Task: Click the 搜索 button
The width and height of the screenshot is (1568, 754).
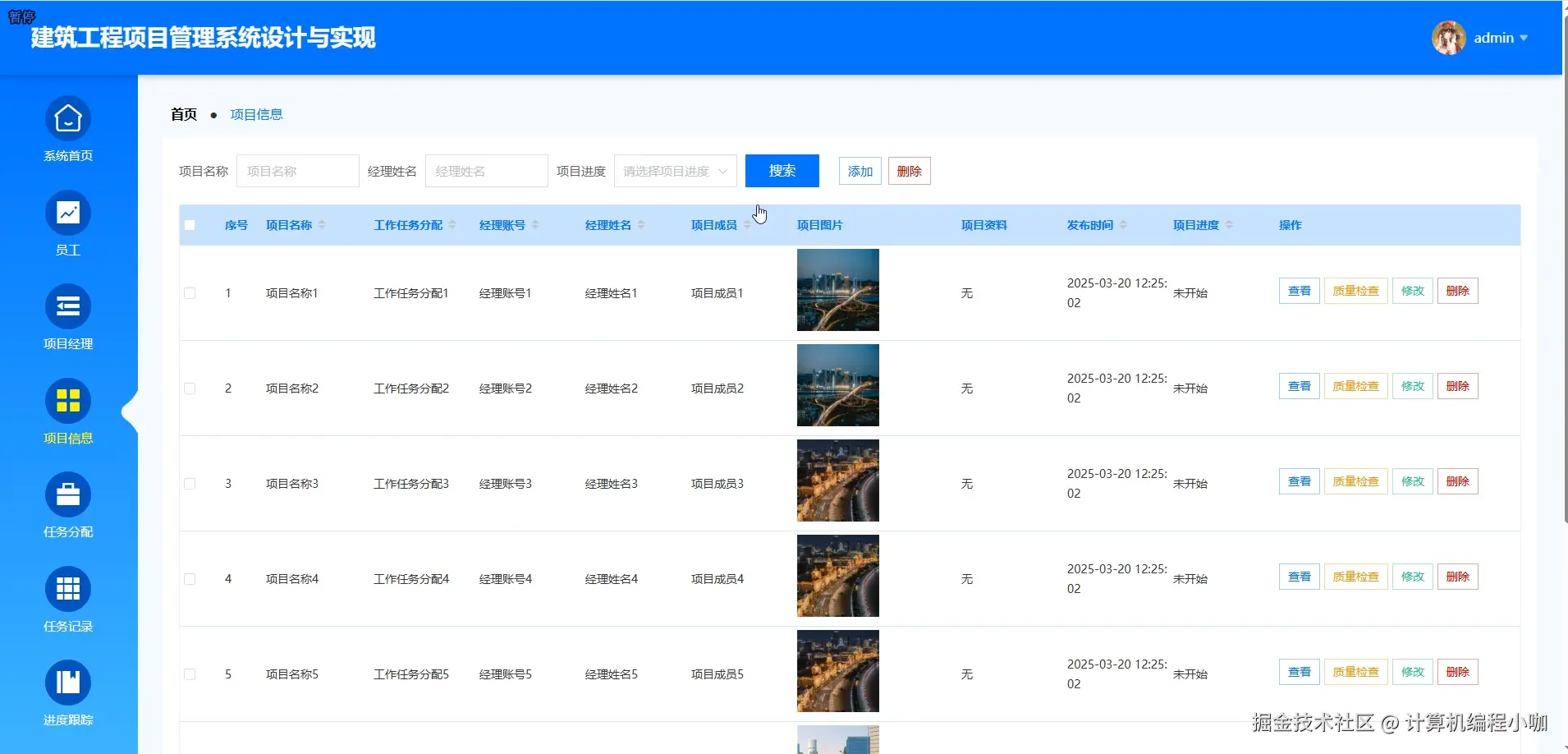Action: click(x=782, y=171)
